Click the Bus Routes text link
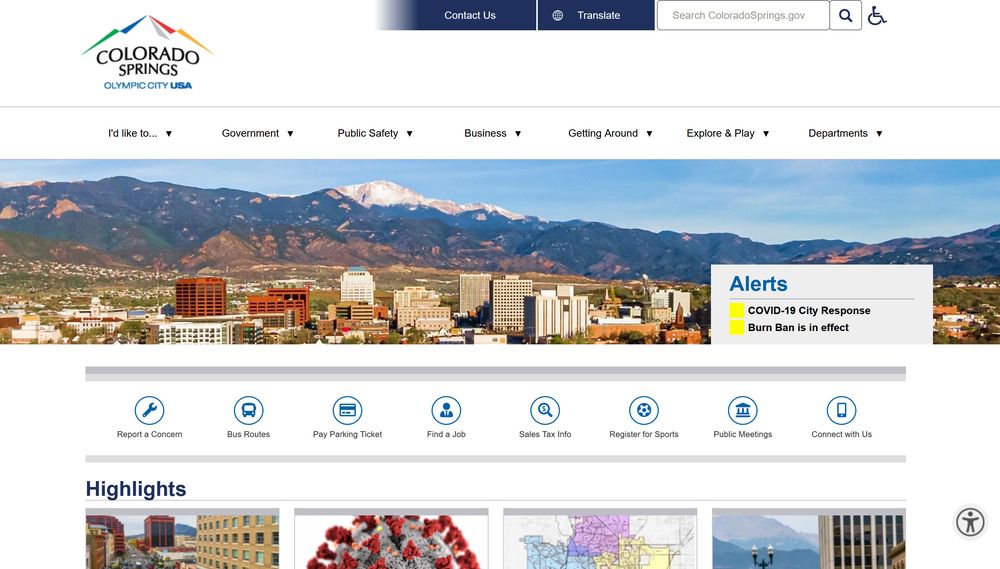Viewport: 1000px width, 569px height. click(x=248, y=434)
